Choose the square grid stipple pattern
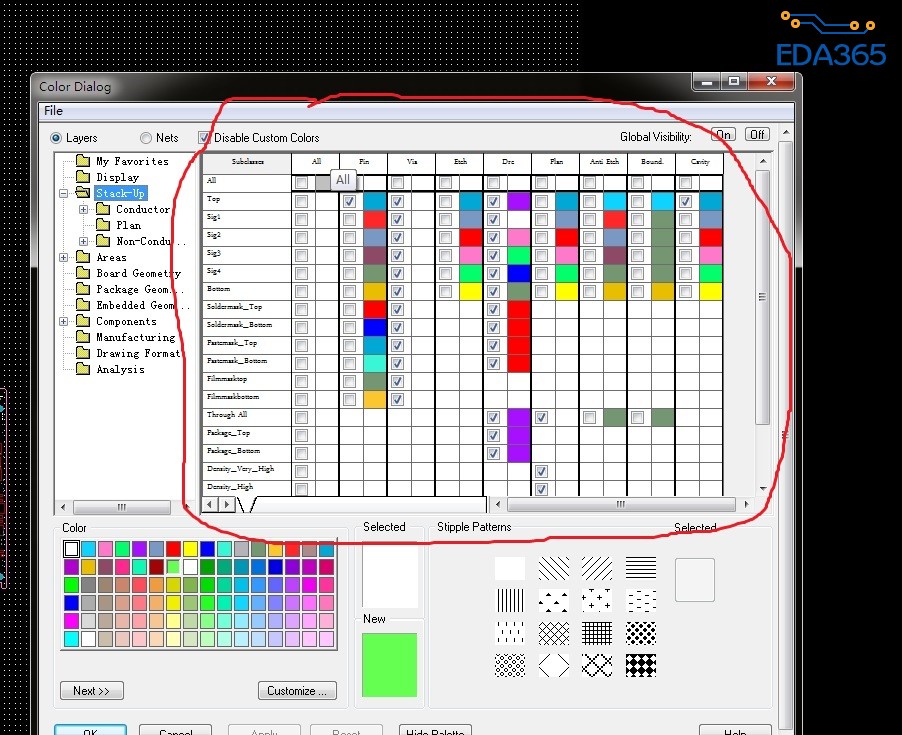Screen dimensions: 902x735 point(597,633)
